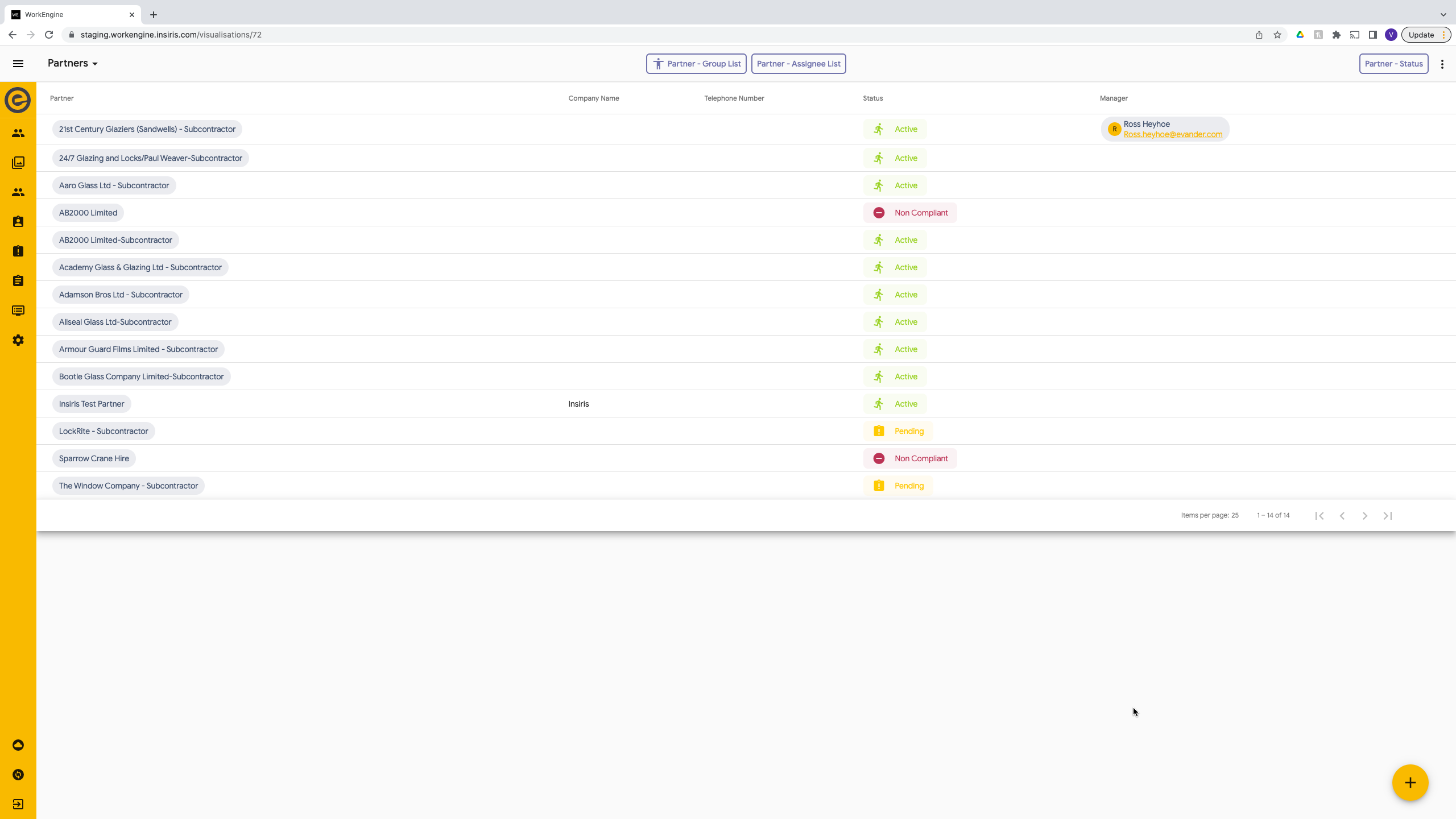Screen dimensions: 1456x819
Task: Open the settings gear in sidebar
Action: 18,340
